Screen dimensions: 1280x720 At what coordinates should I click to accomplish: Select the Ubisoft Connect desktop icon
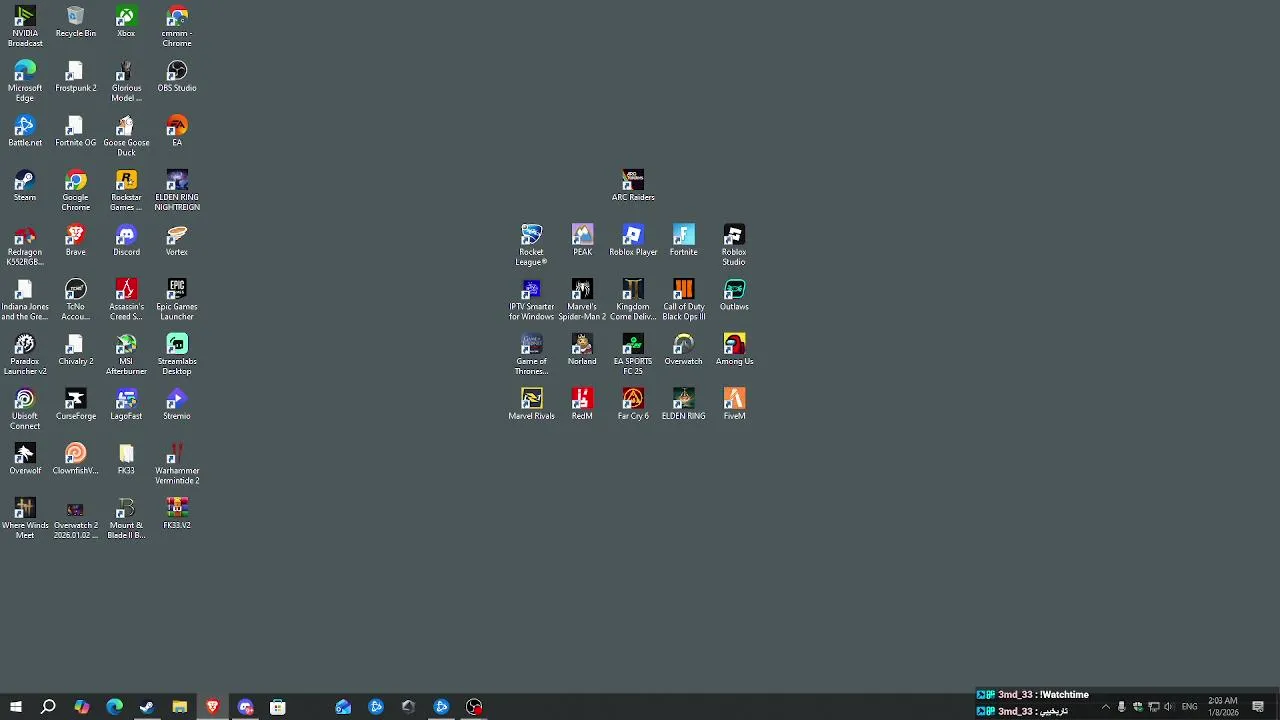click(25, 410)
